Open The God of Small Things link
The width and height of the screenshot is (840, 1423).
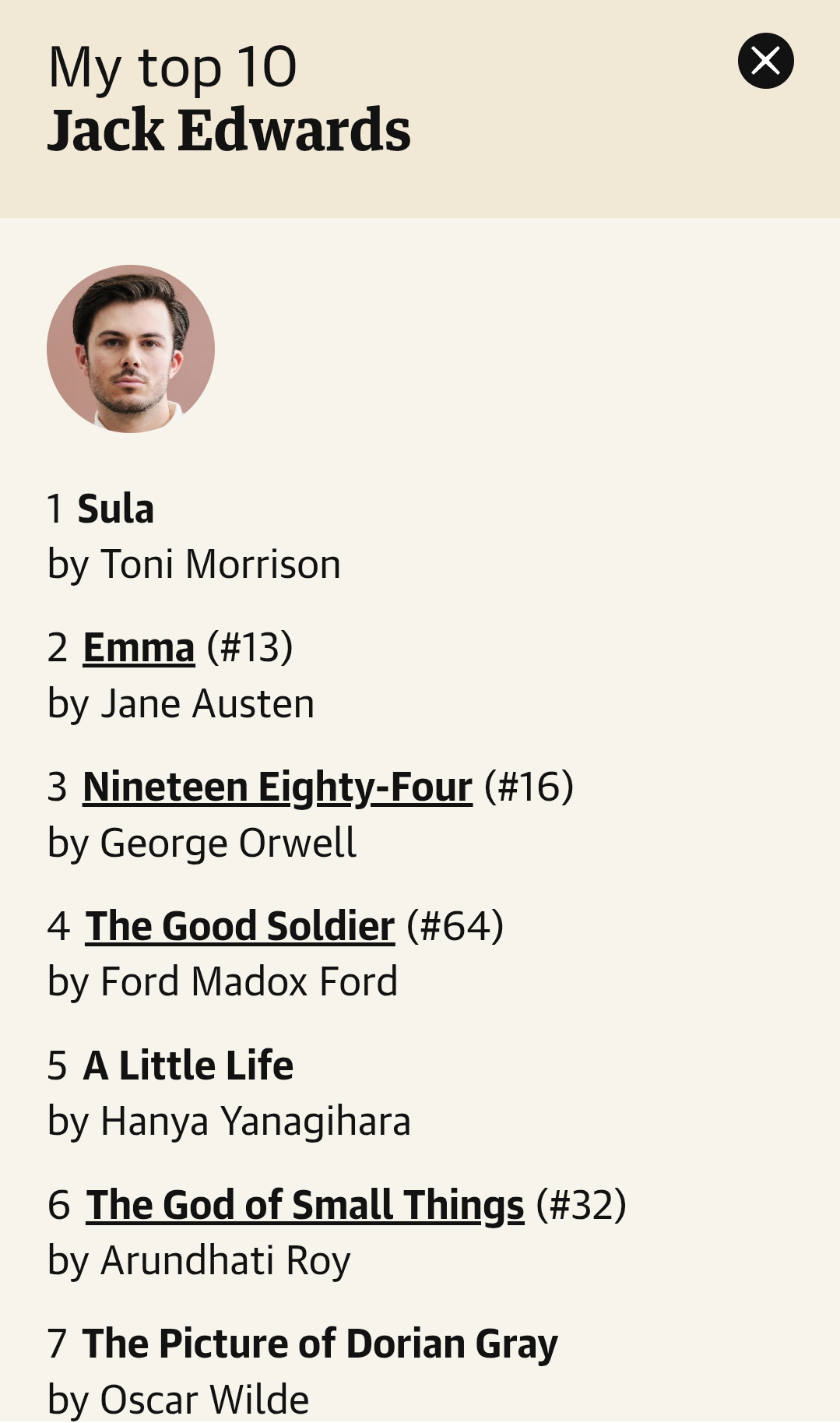tap(305, 1205)
